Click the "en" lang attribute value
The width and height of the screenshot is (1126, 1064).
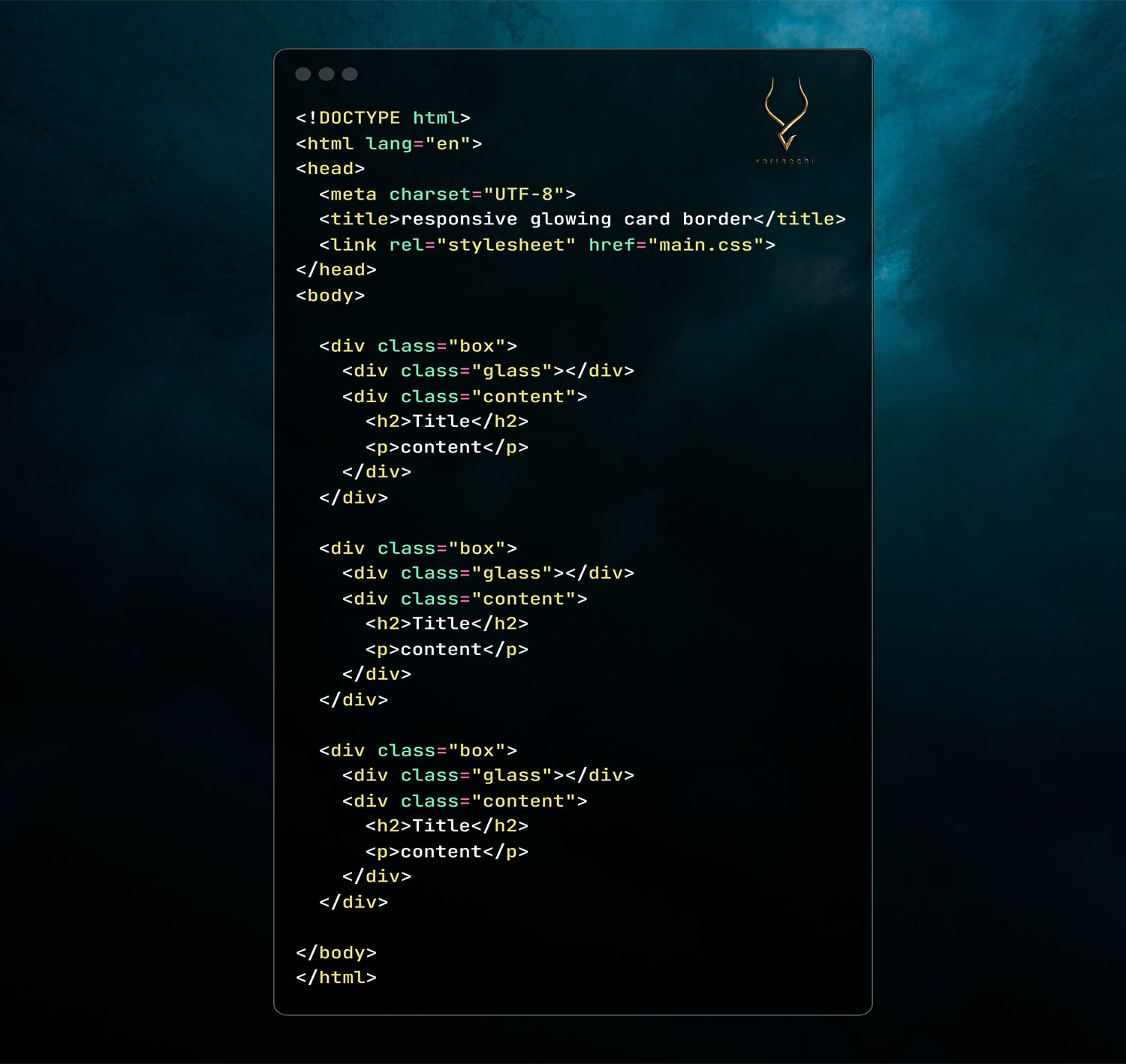click(447, 143)
